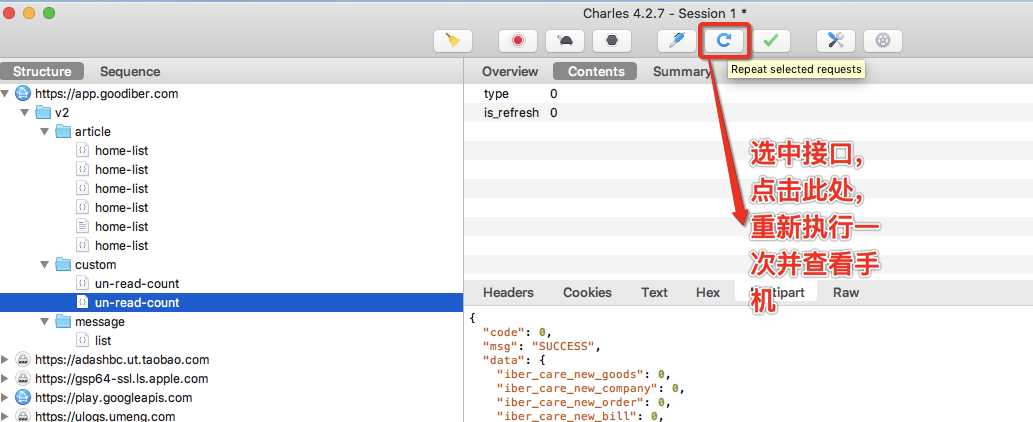Screen dimensions: 1033x422
Task: Click the type parameter row
Action: (748, 94)
